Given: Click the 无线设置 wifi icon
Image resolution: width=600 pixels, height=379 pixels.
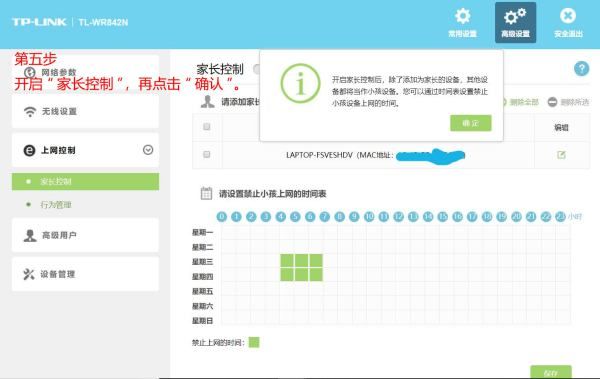Looking at the screenshot, I should tap(30, 111).
